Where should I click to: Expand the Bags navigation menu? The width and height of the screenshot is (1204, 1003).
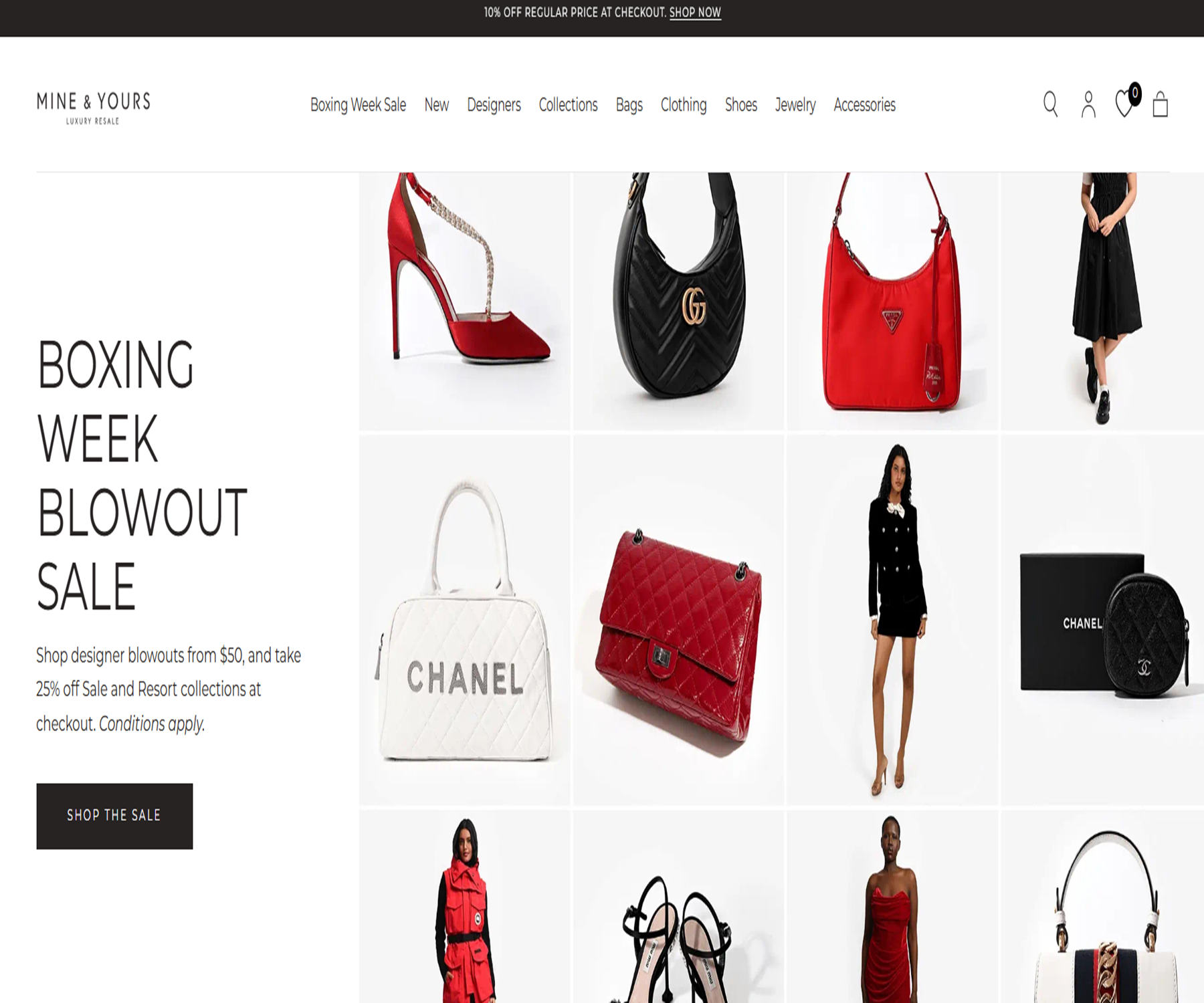pyautogui.click(x=629, y=105)
